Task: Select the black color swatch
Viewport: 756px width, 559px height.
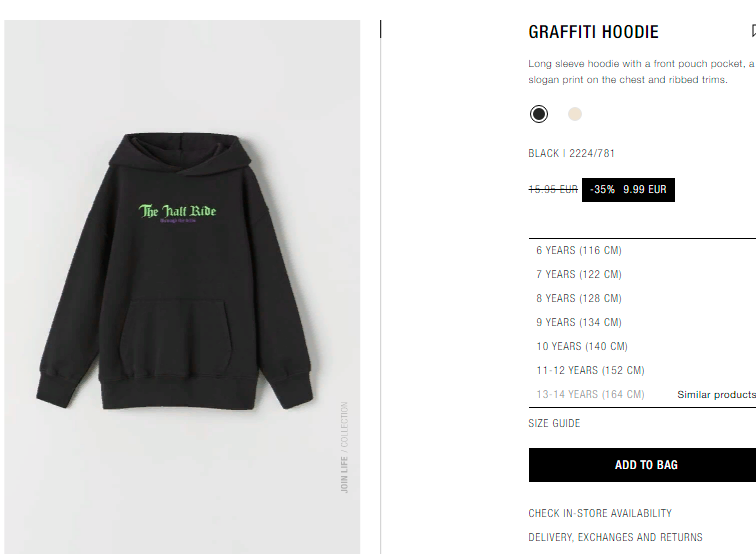Action: (x=539, y=114)
